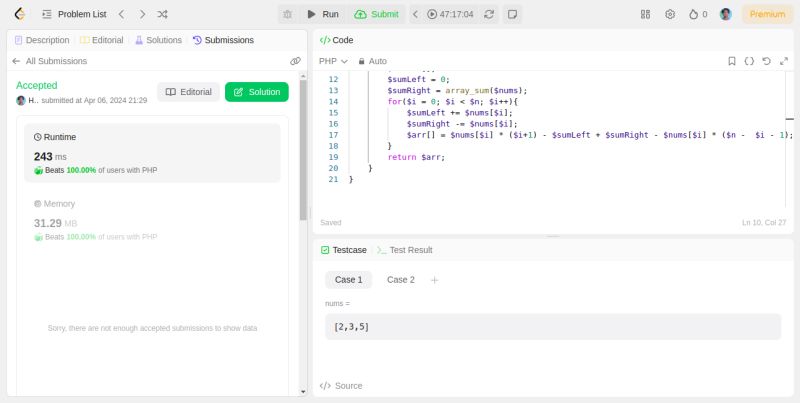Pick a random problem with shuffle icon
Viewport: 800px width, 403px height.
pyautogui.click(x=163, y=14)
